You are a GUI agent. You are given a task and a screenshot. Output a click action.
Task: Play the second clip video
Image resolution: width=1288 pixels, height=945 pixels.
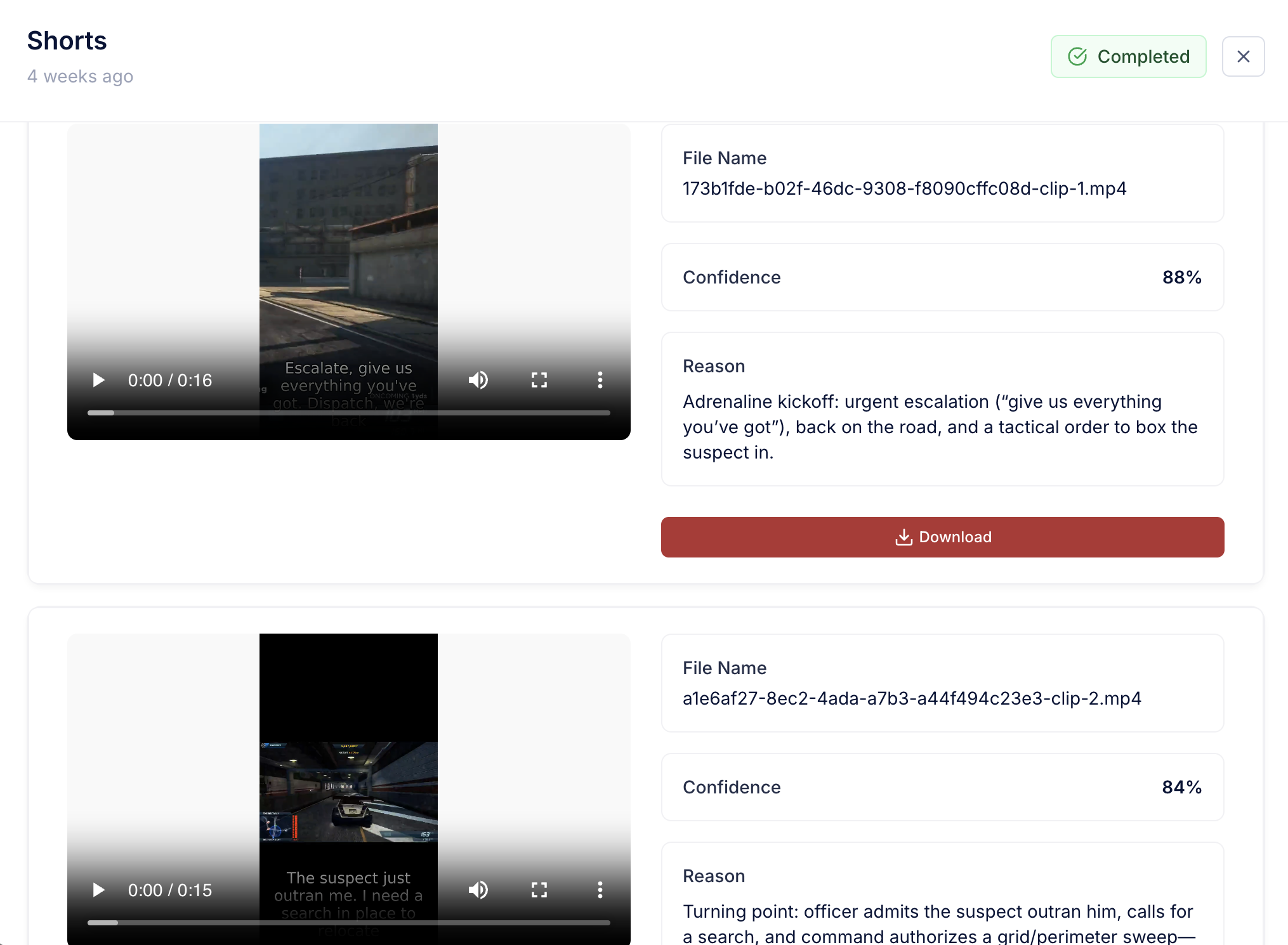pos(98,890)
